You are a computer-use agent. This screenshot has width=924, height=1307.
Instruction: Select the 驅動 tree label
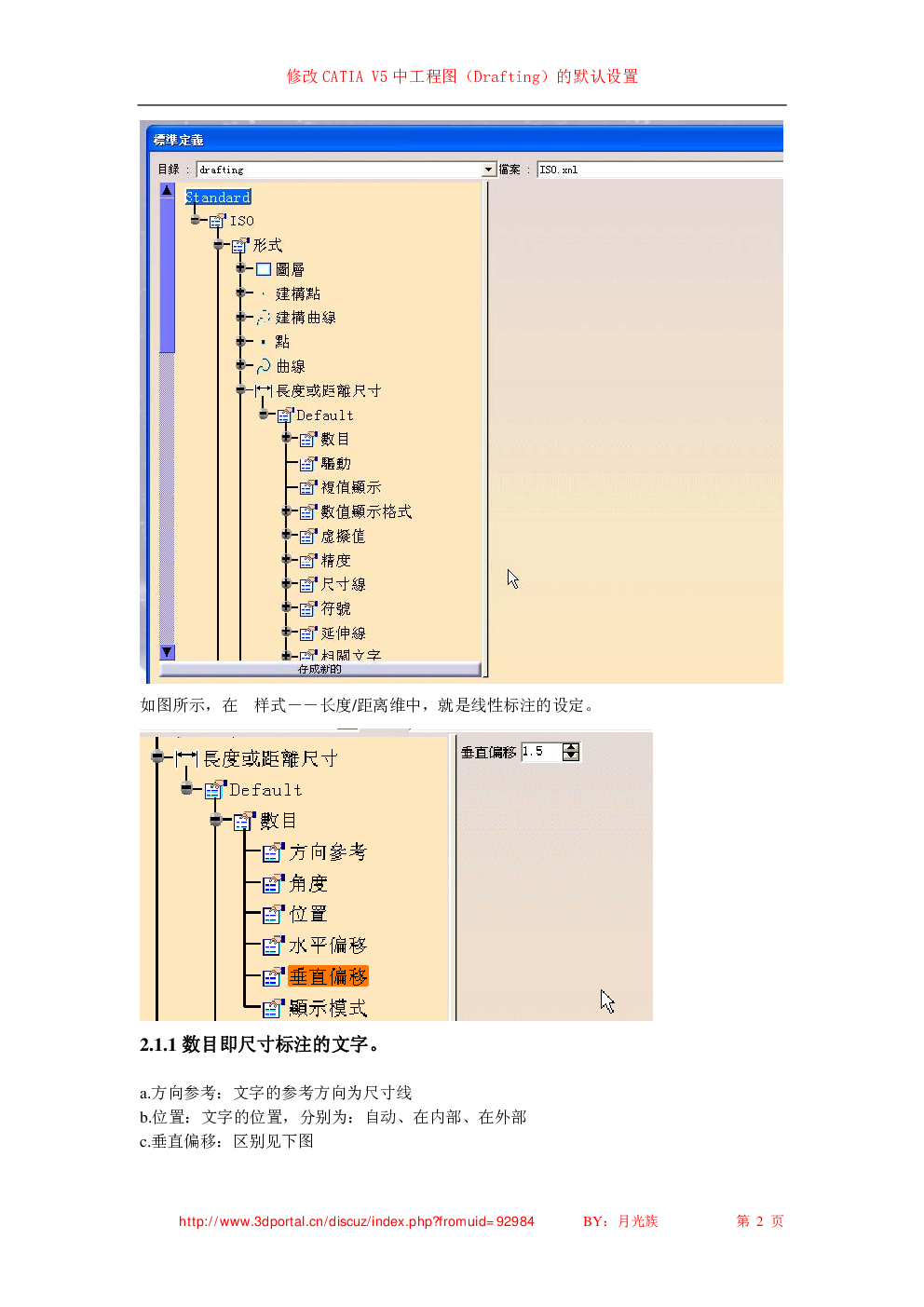(x=336, y=463)
